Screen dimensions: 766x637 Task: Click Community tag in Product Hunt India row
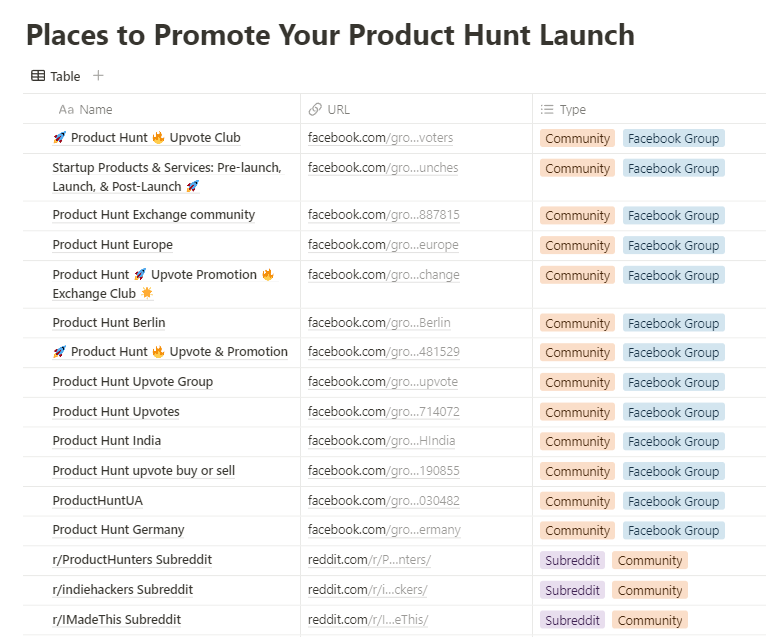click(577, 441)
